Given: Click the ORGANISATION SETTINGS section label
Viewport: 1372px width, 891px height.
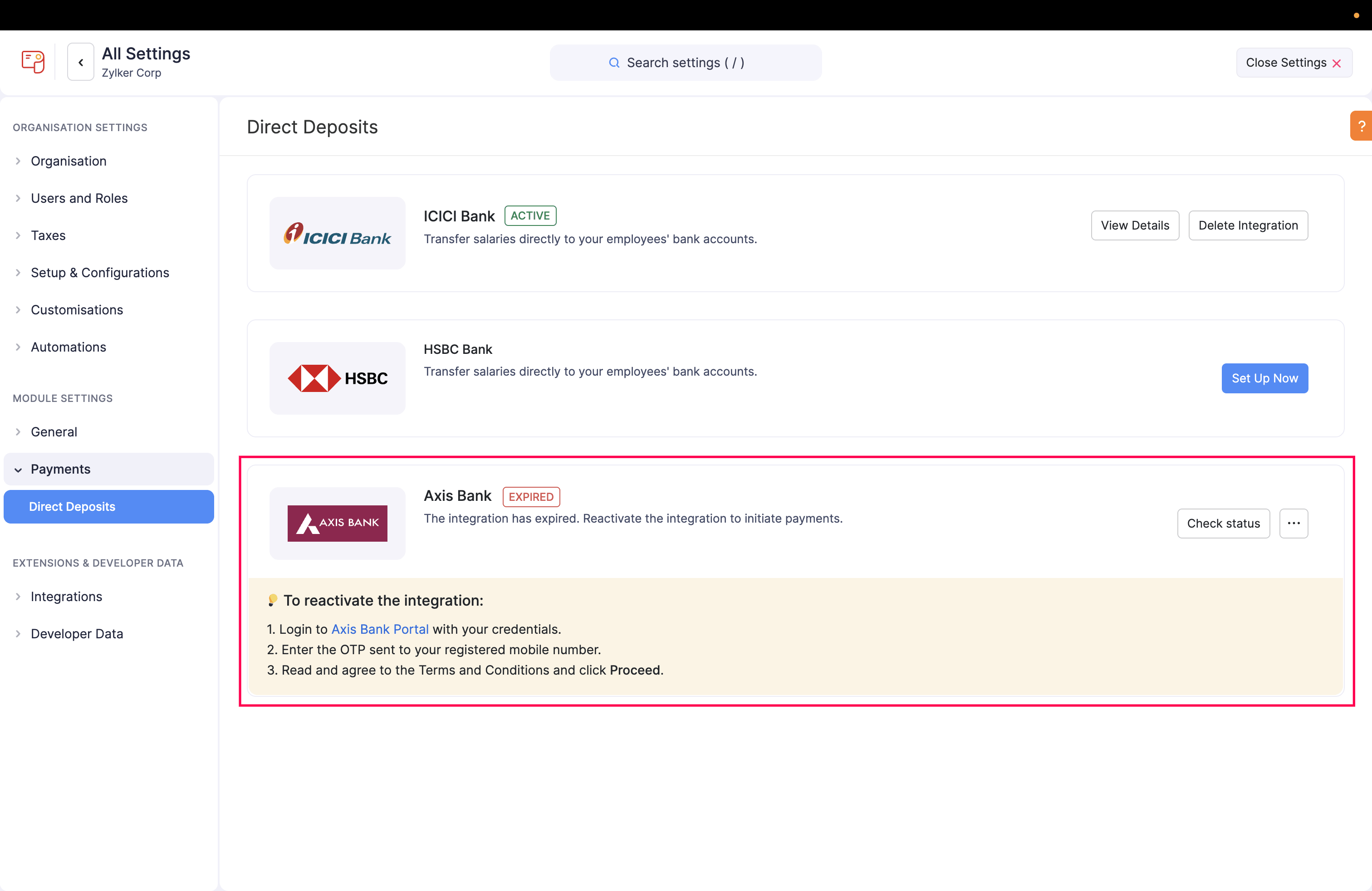Looking at the screenshot, I should click(x=80, y=127).
